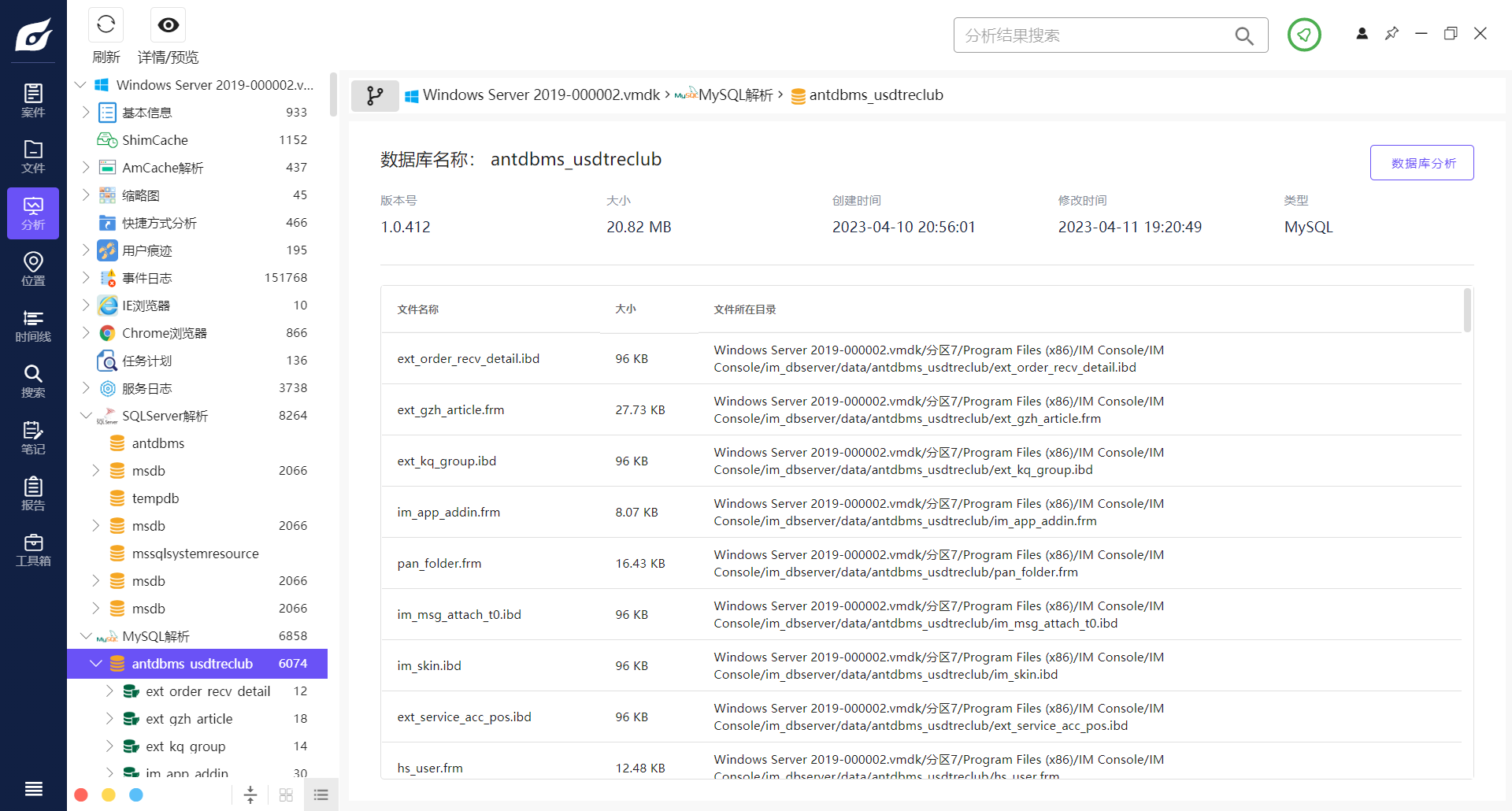Click pan_folder.frm file name
Screen dimensions: 1512x811
439,564
